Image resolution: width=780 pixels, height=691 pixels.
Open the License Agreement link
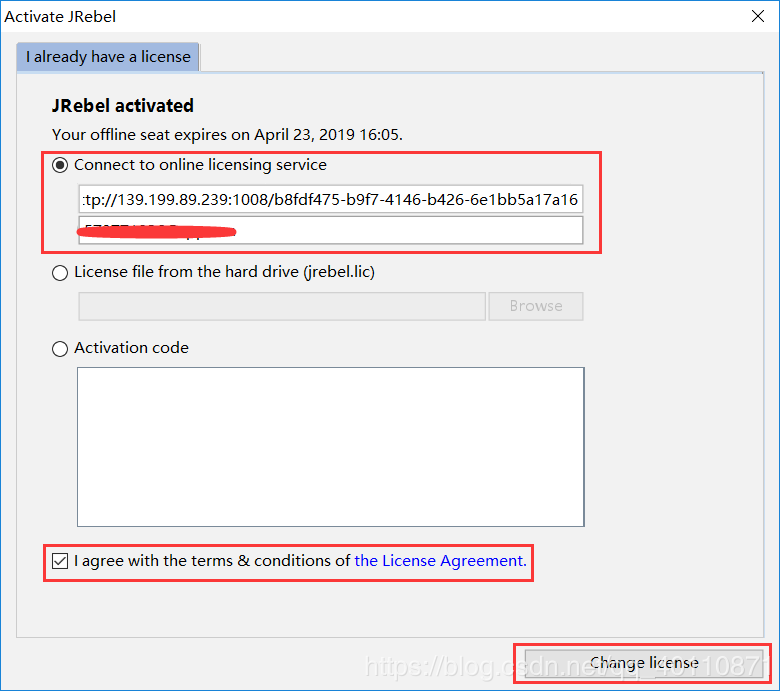tap(440, 561)
